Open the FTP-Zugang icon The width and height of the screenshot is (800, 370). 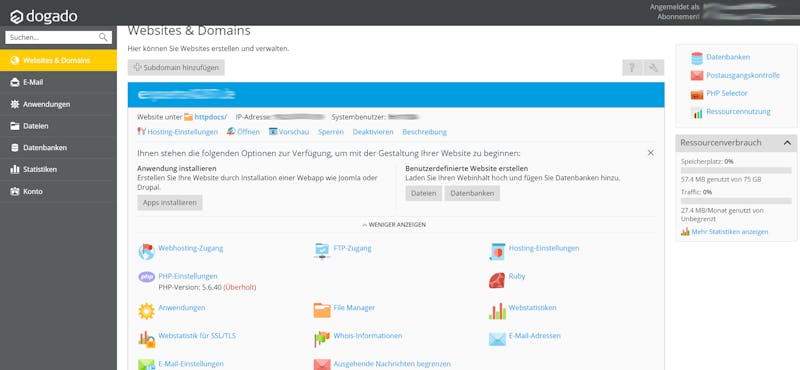coord(321,252)
